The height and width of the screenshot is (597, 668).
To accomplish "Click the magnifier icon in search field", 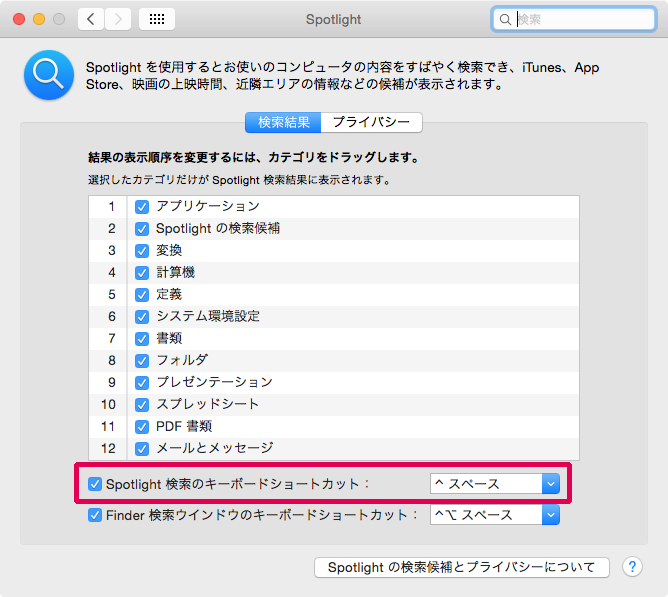I will [505, 20].
